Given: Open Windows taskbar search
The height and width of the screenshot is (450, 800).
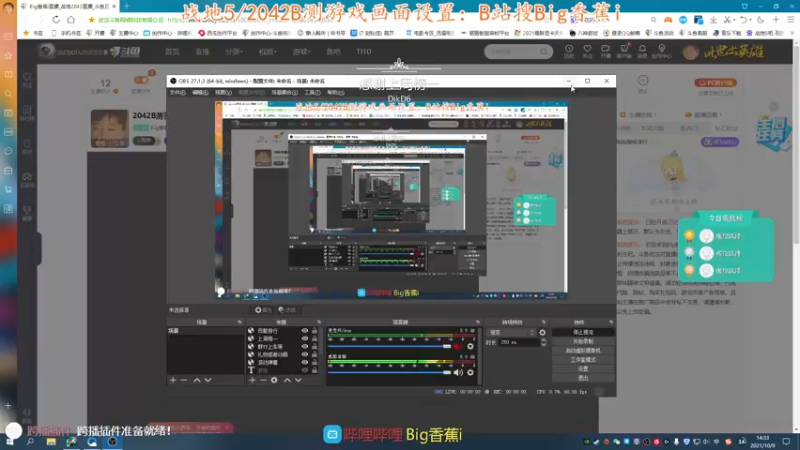Looking at the screenshot, I should pyautogui.click(x=30, y=442).
